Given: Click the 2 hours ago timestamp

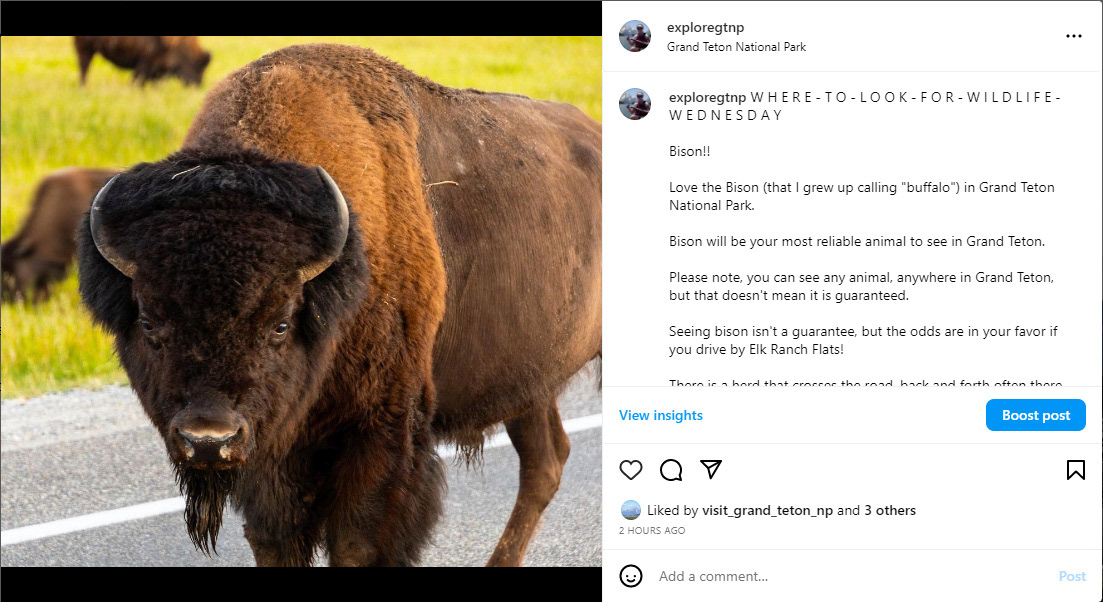Looking at the screenshot, I should (652, 531).
